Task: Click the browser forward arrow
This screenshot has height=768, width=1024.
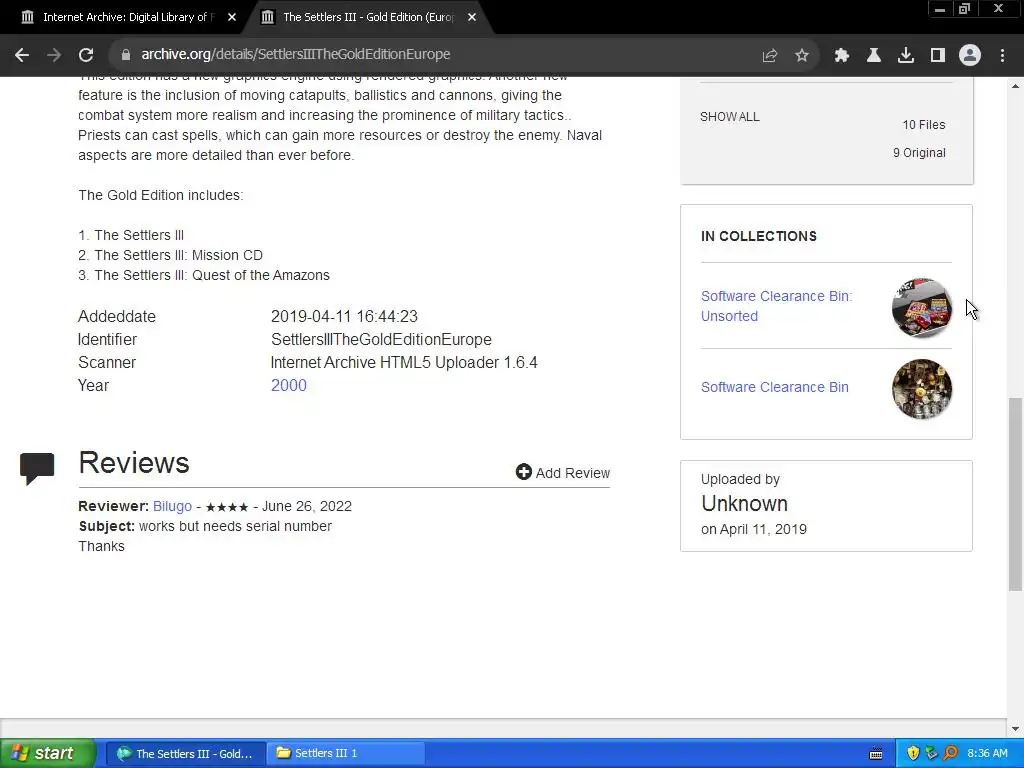Action: [54, 55]
